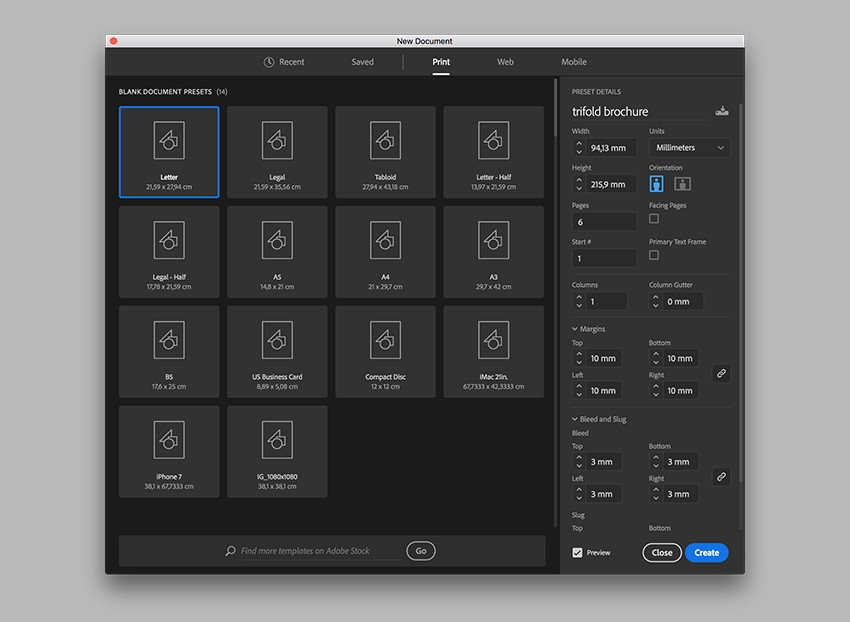Click the bleed Right stepper arrows
Screen dimensions: 850x622
click(655, 494)
